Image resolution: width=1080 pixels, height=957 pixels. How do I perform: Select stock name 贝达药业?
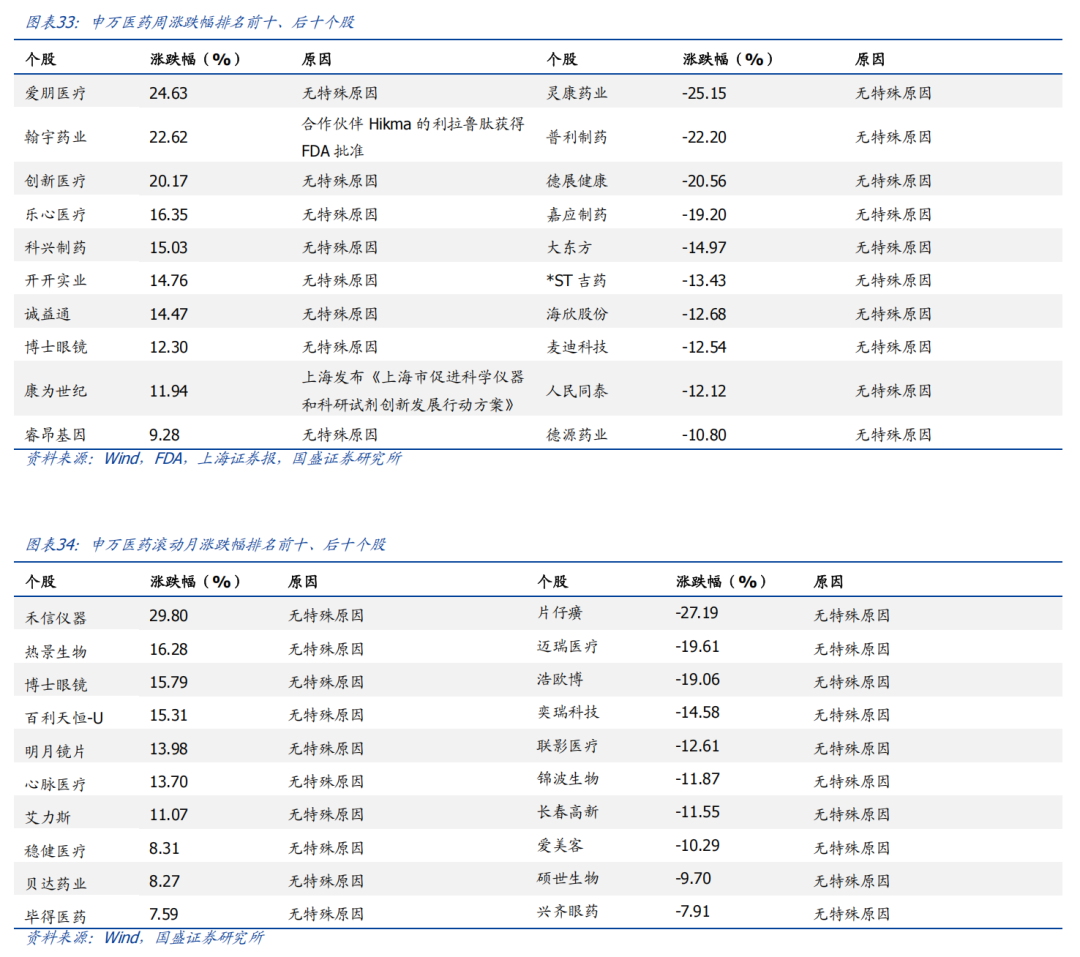56,883
